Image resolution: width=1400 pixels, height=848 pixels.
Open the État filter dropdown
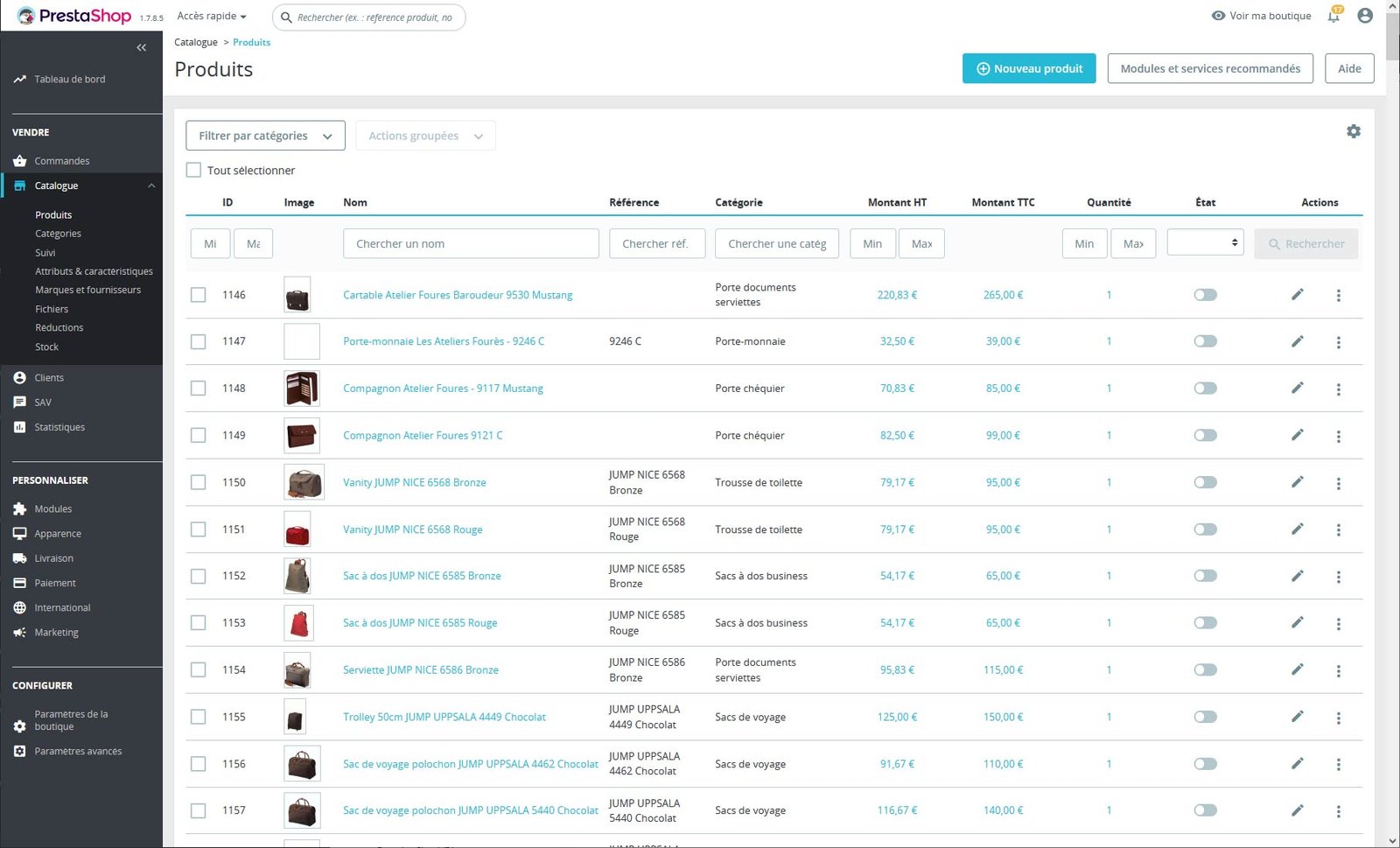1205,242
